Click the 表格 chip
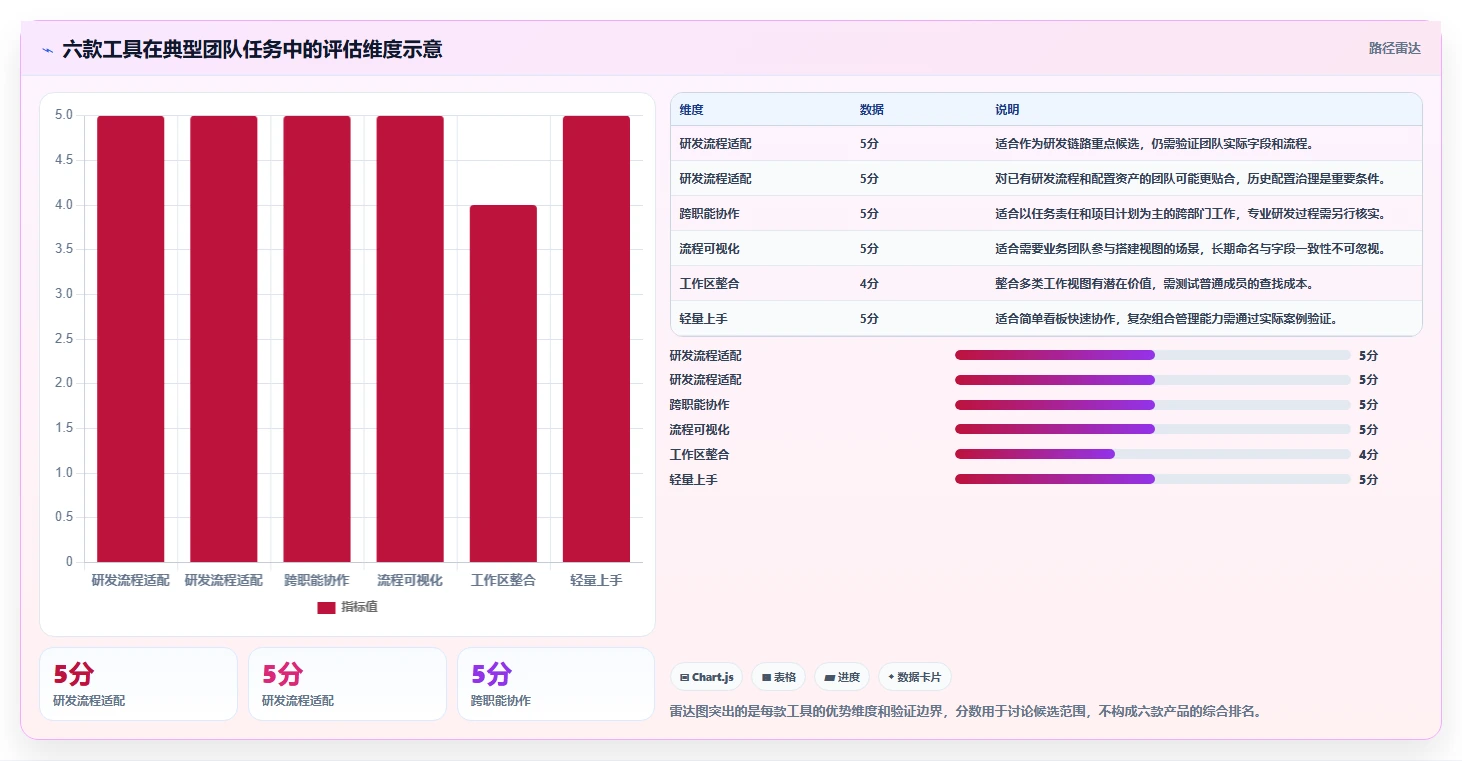The image size is (1462, 761). pos(779,677)
